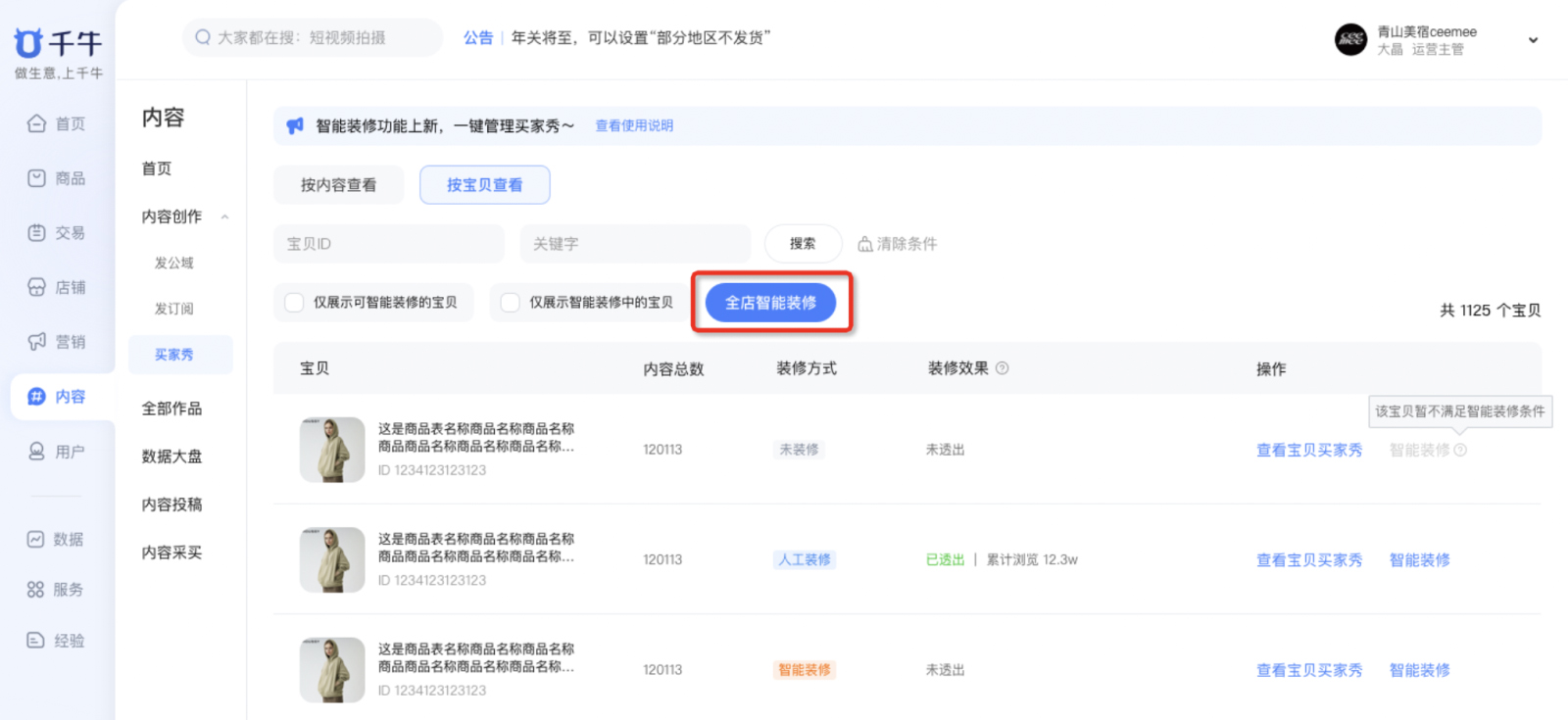The image size is (1568, 720).
Task: Focus the top search box 短视频拍摄
Action: pos(313,37)
